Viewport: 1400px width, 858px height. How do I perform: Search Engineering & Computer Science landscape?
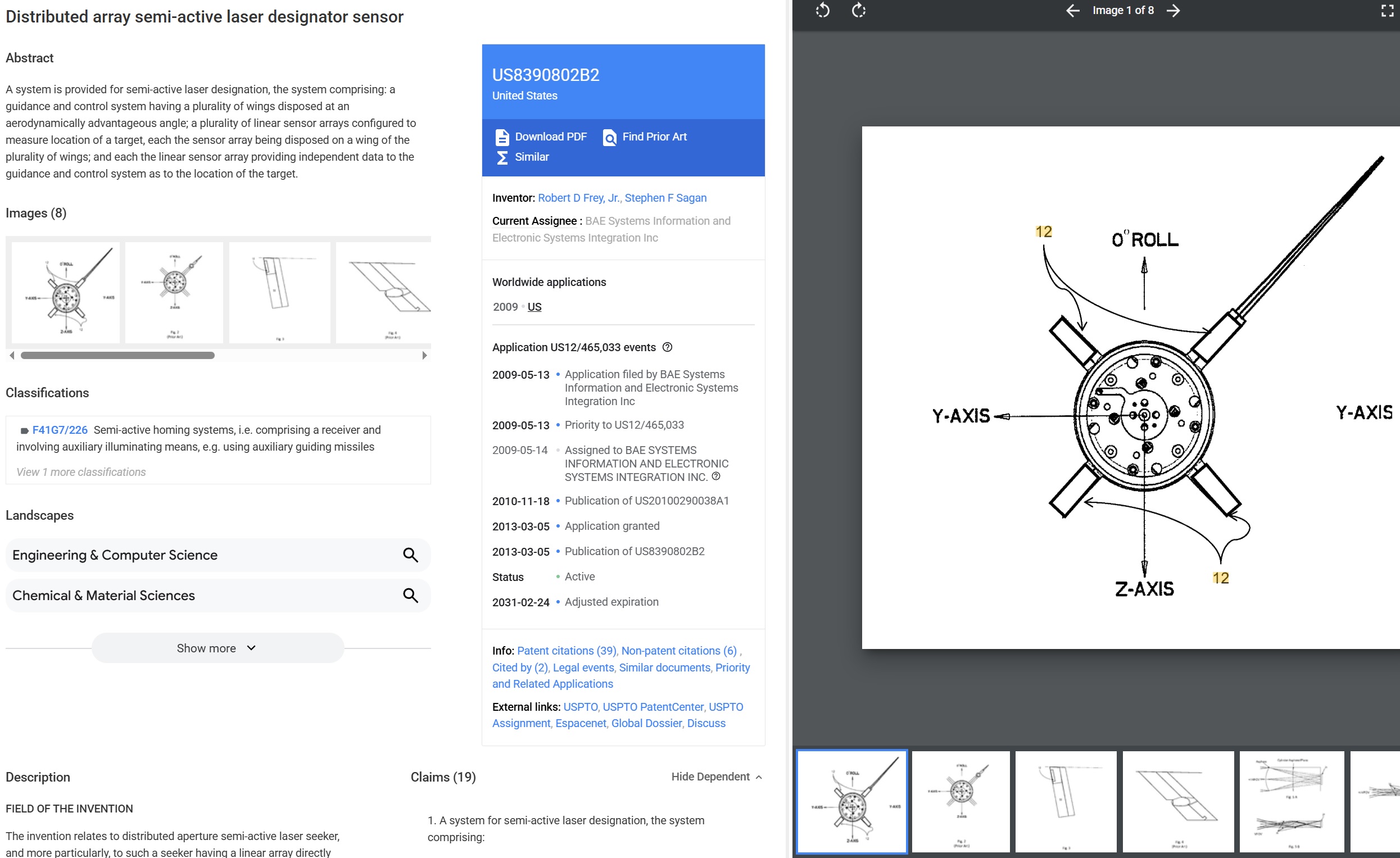point(410,555)
